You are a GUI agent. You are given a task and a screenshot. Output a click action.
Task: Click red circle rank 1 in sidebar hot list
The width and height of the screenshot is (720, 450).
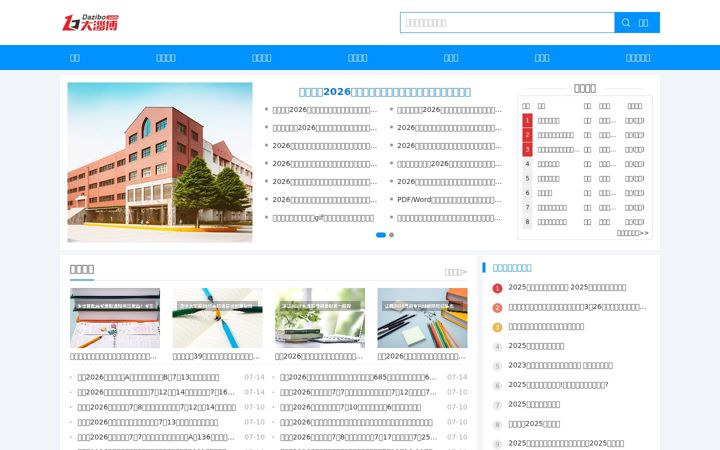tap(497, 288)
